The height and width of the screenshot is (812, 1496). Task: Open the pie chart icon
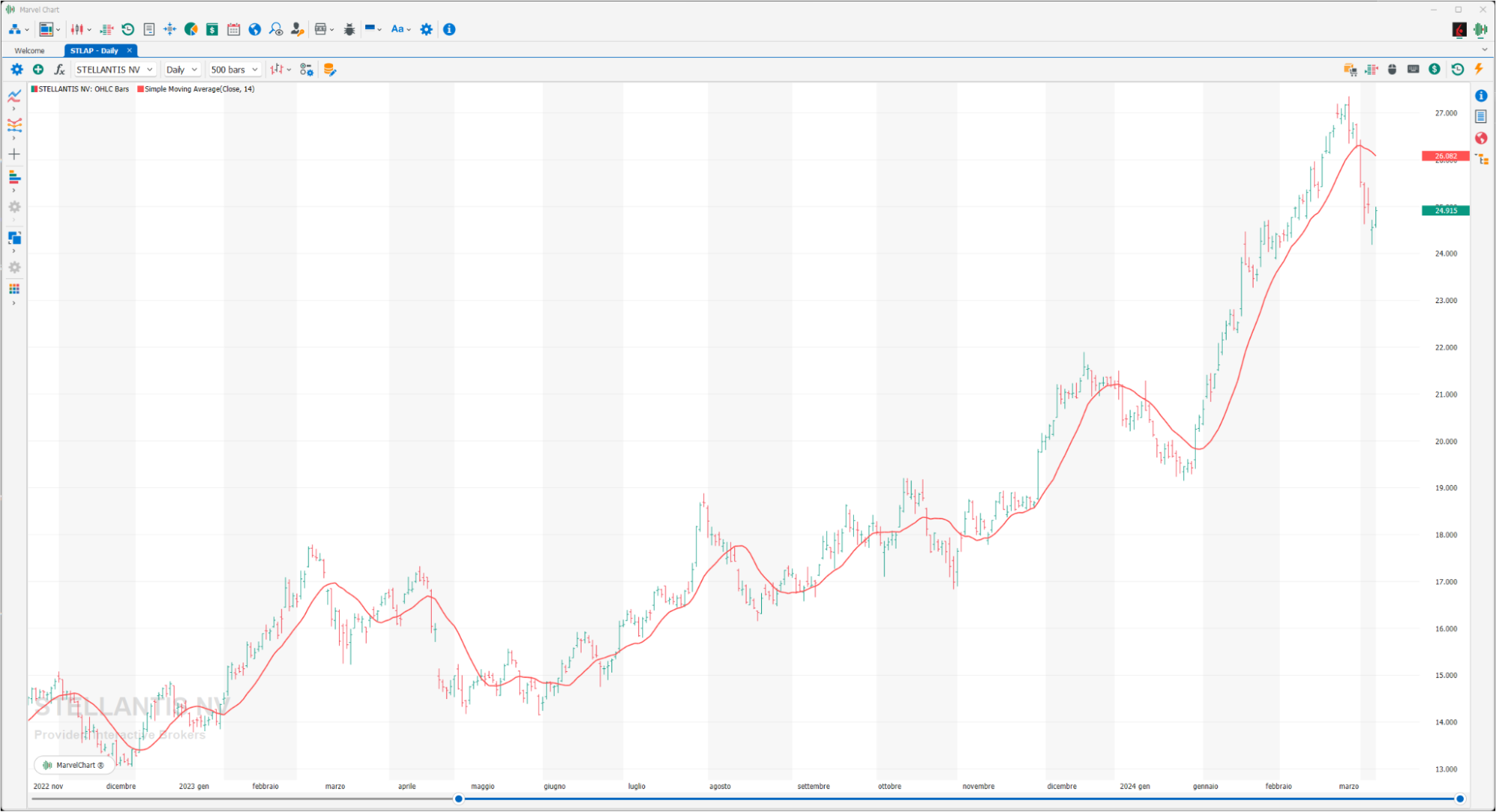[191, 29]
